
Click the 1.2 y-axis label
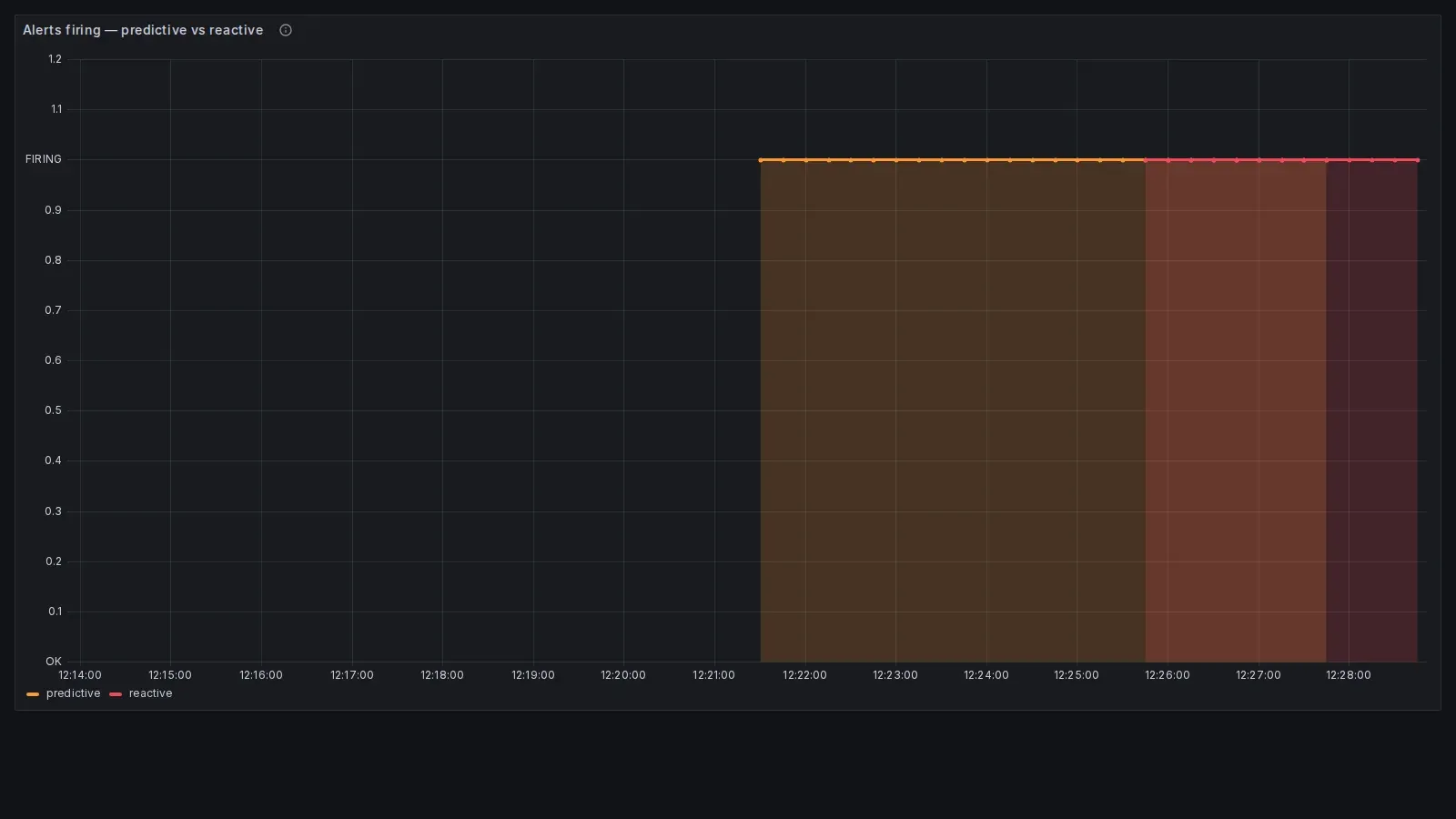pyautogui.click(x=56, y=59)
